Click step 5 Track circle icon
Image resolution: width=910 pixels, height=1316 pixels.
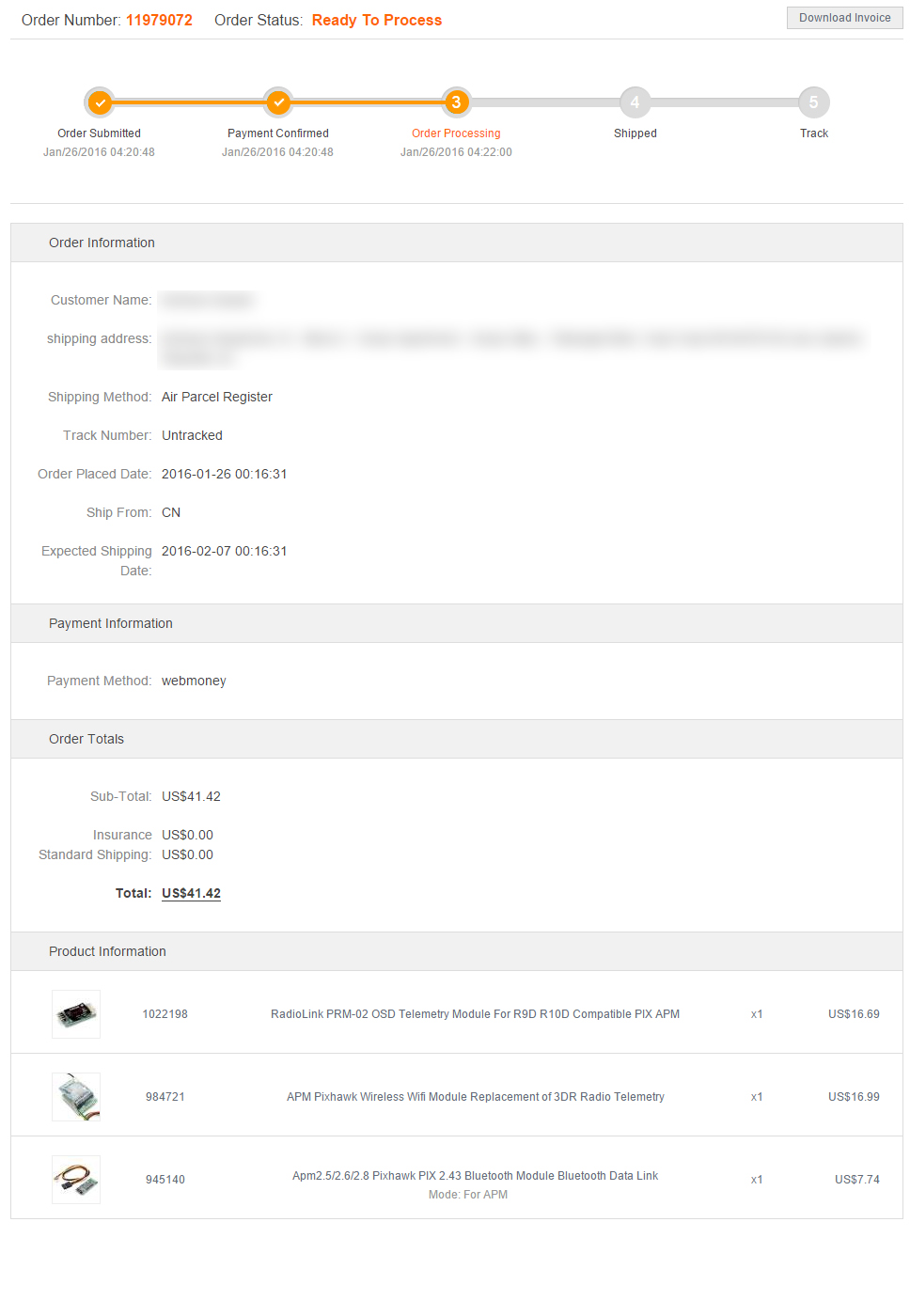point(813,102)
